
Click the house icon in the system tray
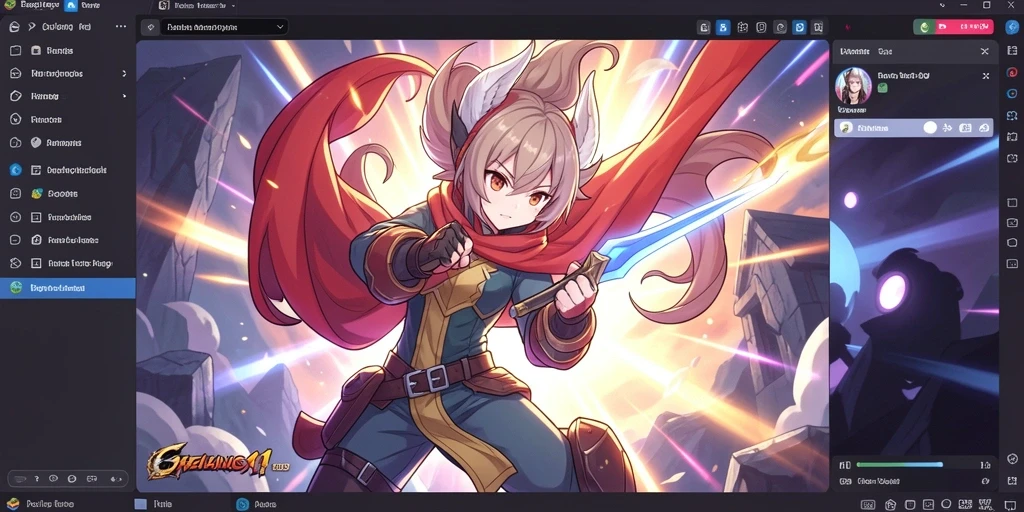(x=889, y=504)
